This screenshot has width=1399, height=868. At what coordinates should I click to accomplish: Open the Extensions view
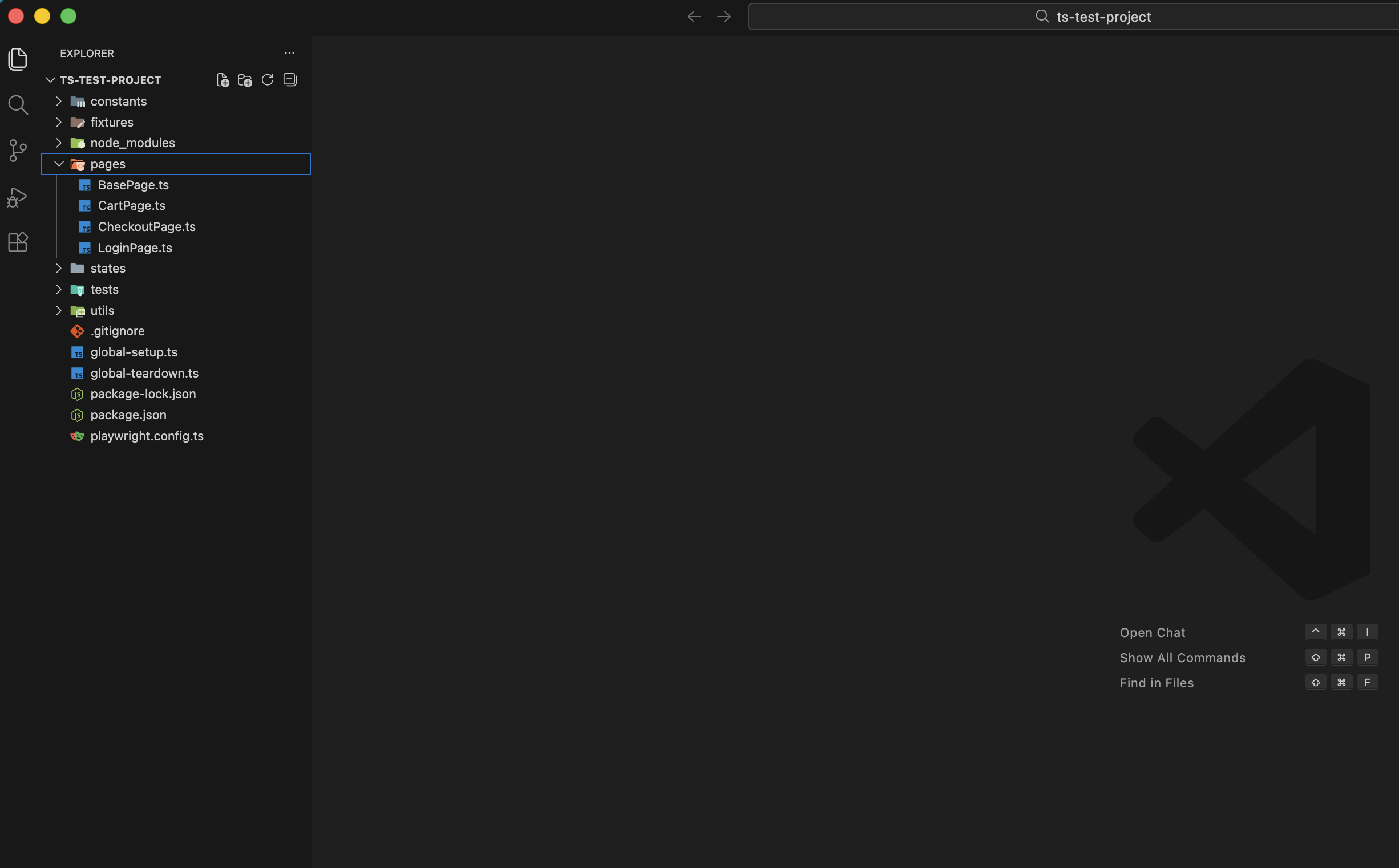(17, 242)
